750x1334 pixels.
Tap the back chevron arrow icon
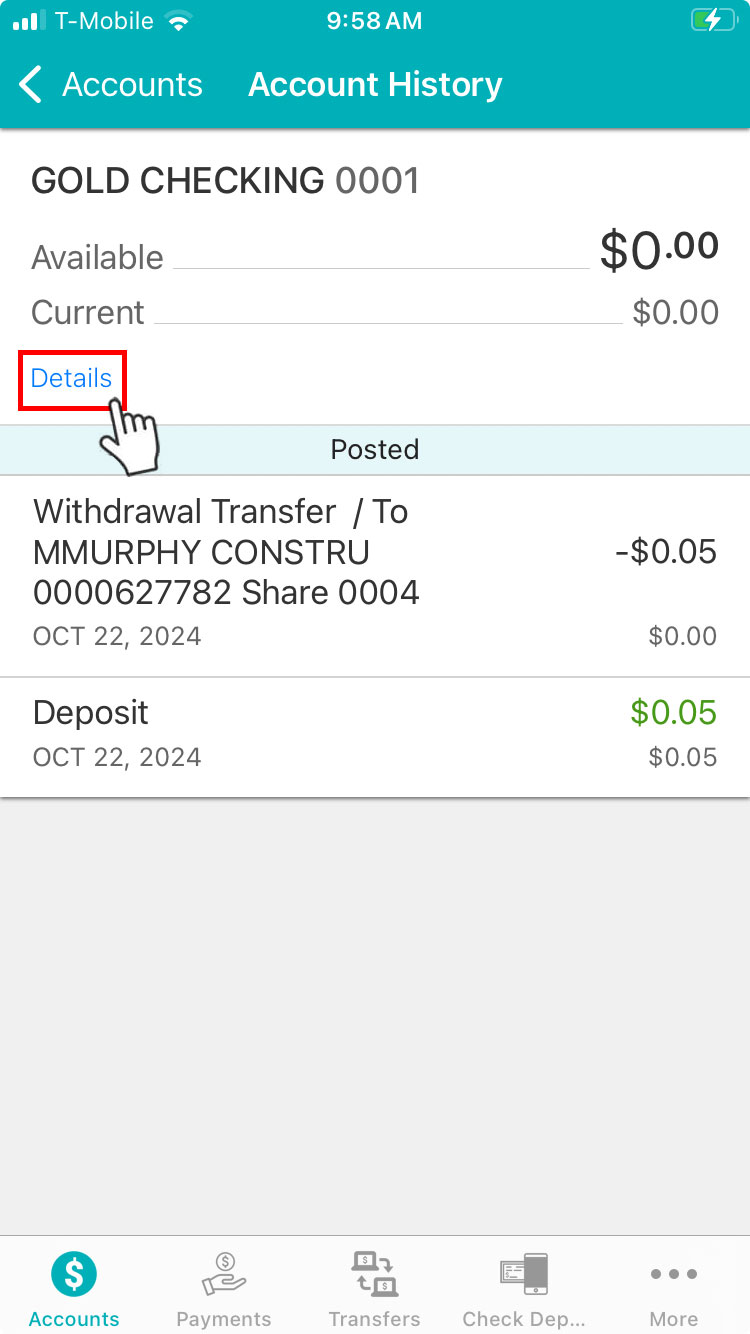(32, 85)
